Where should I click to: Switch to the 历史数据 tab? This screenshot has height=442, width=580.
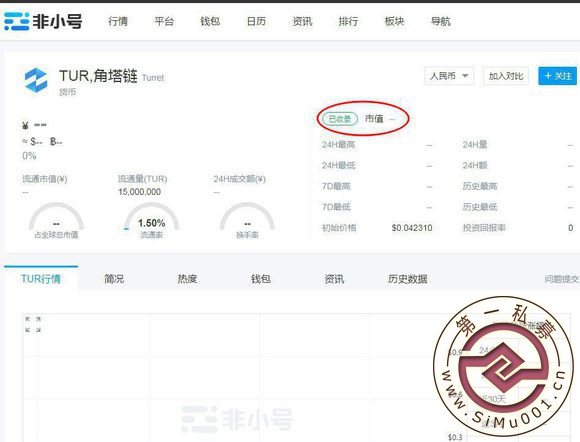[x=408, y=279]
